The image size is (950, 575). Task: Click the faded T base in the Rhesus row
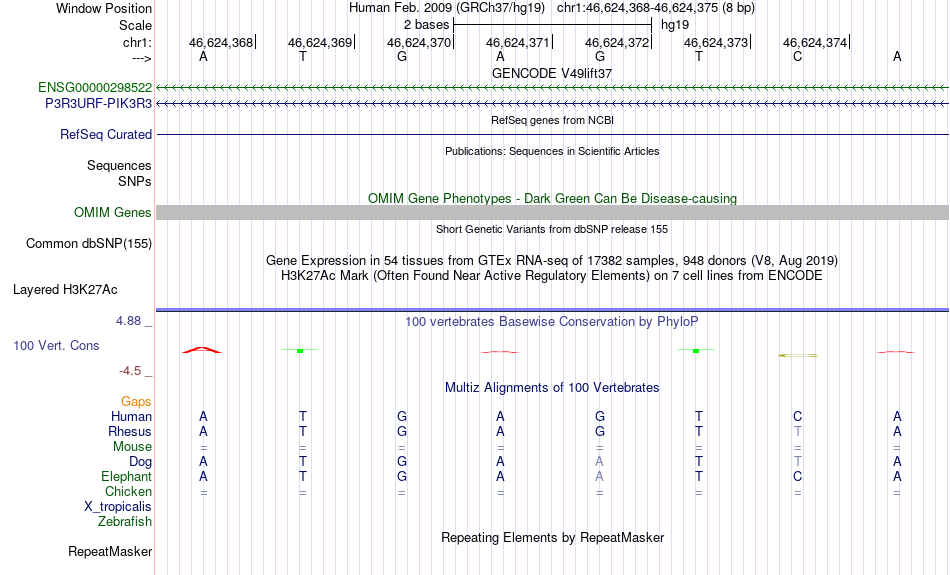(x=797, y=431)
